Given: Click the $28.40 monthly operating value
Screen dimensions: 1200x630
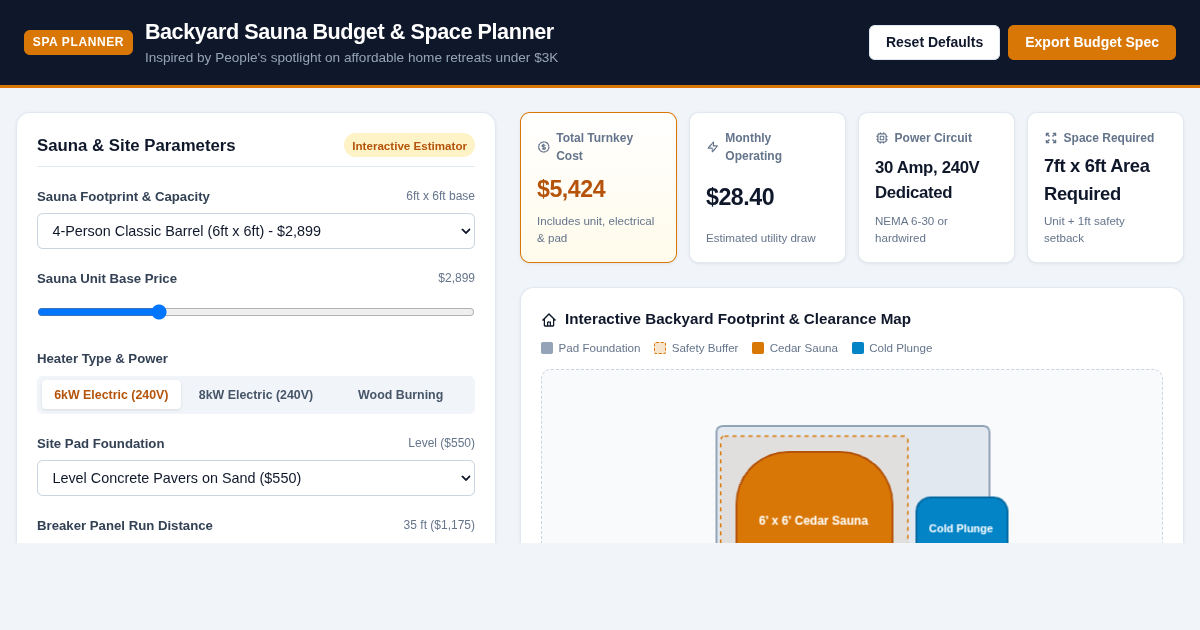Looking at the screenshot, I should coord(740,197).
